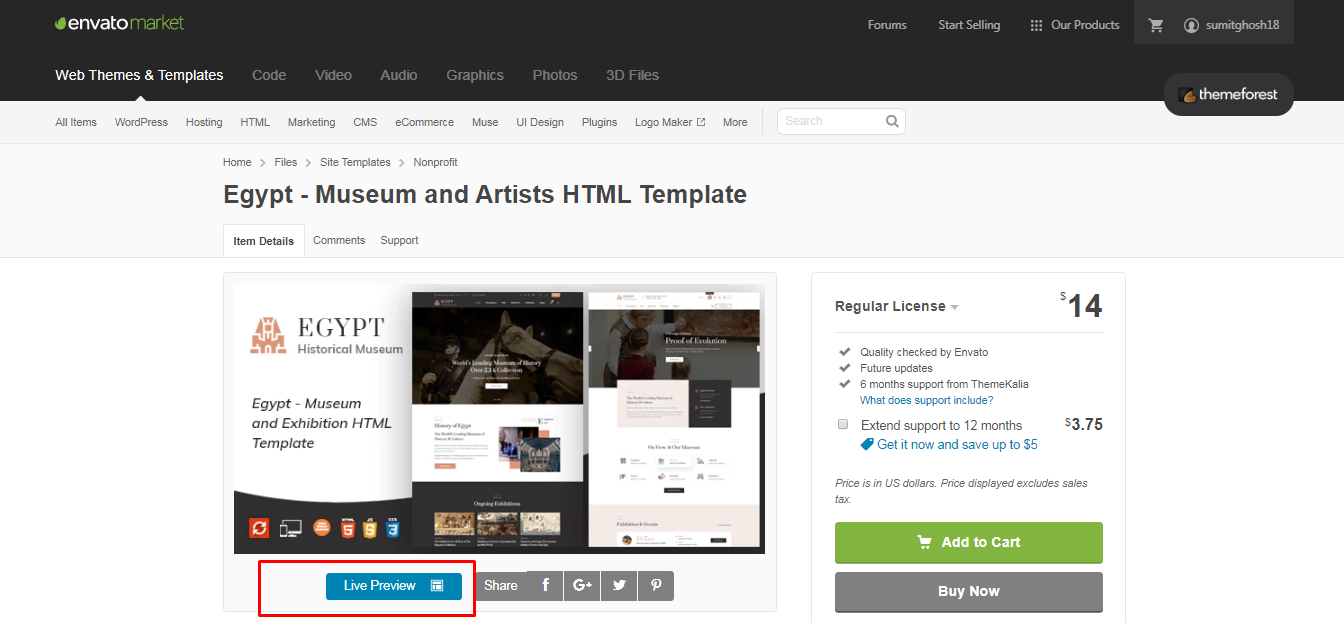Click the ThemeKalia support text
1344x623 pixels.
944,384
